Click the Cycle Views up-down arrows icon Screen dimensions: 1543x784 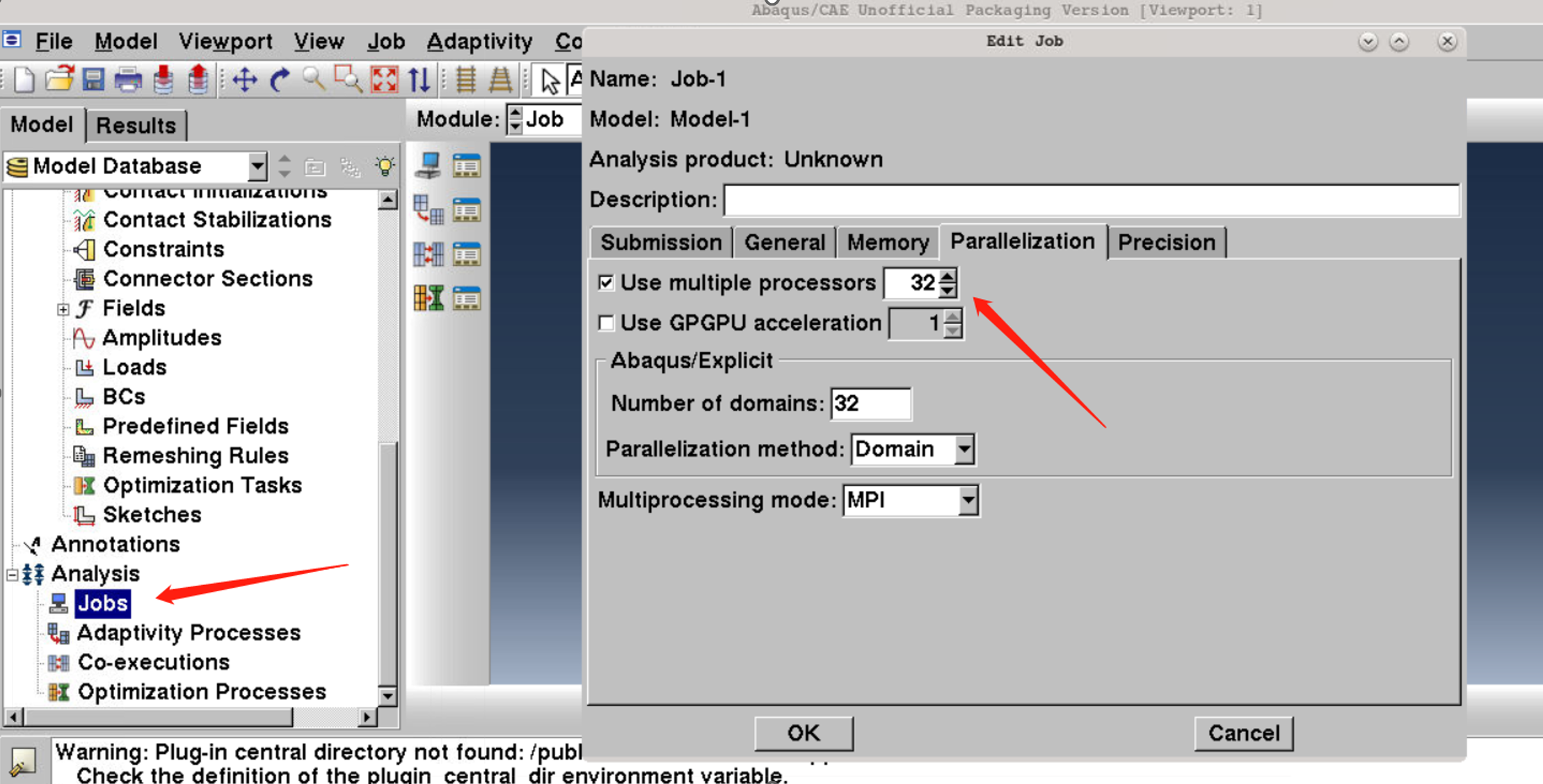pos(419,79)
